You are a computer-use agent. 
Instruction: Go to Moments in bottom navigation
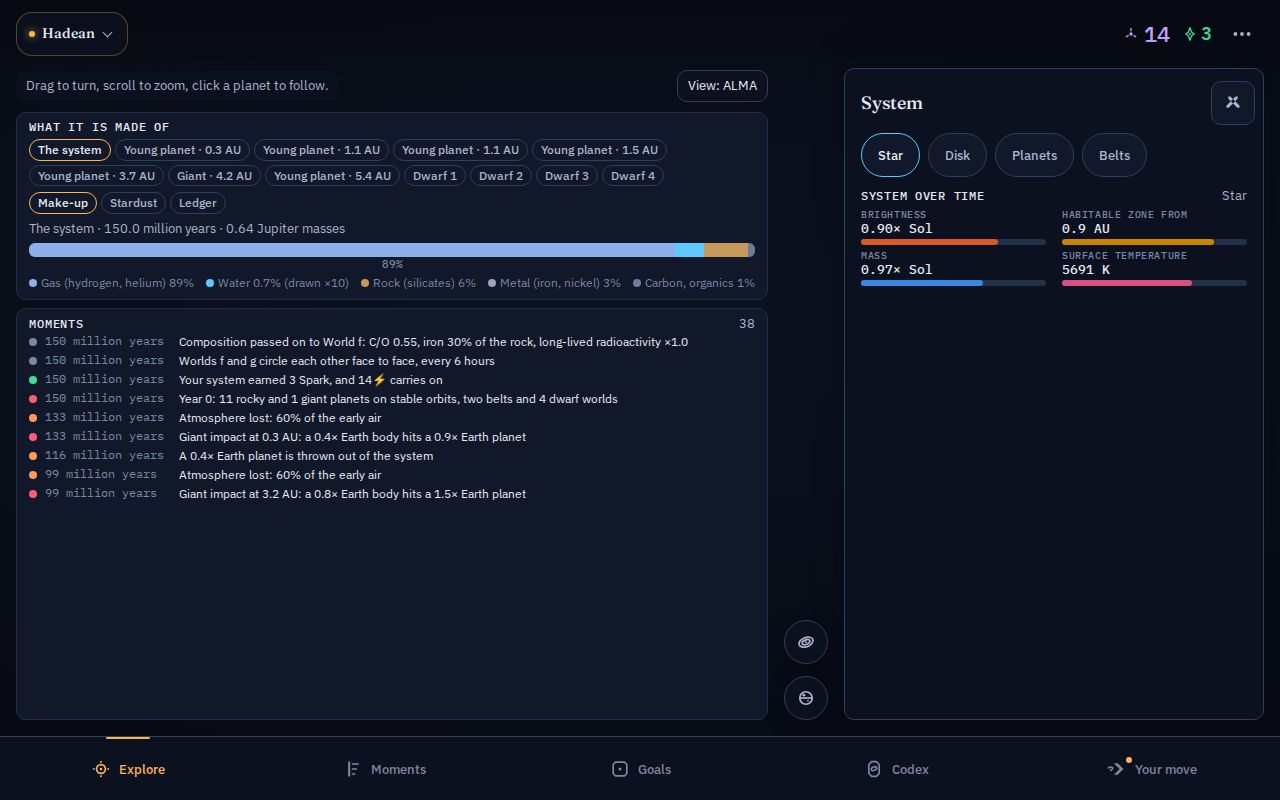(x=386, y=769)
